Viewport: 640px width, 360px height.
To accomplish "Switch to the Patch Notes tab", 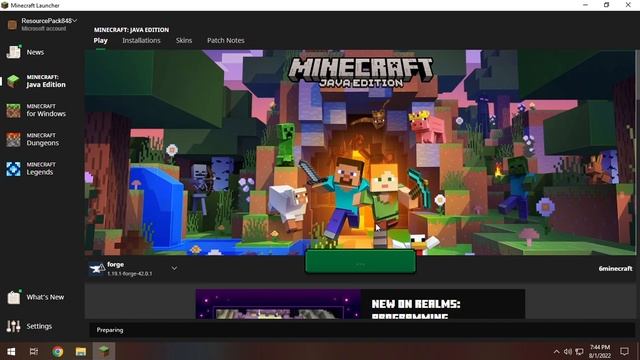I will [226, 40].
